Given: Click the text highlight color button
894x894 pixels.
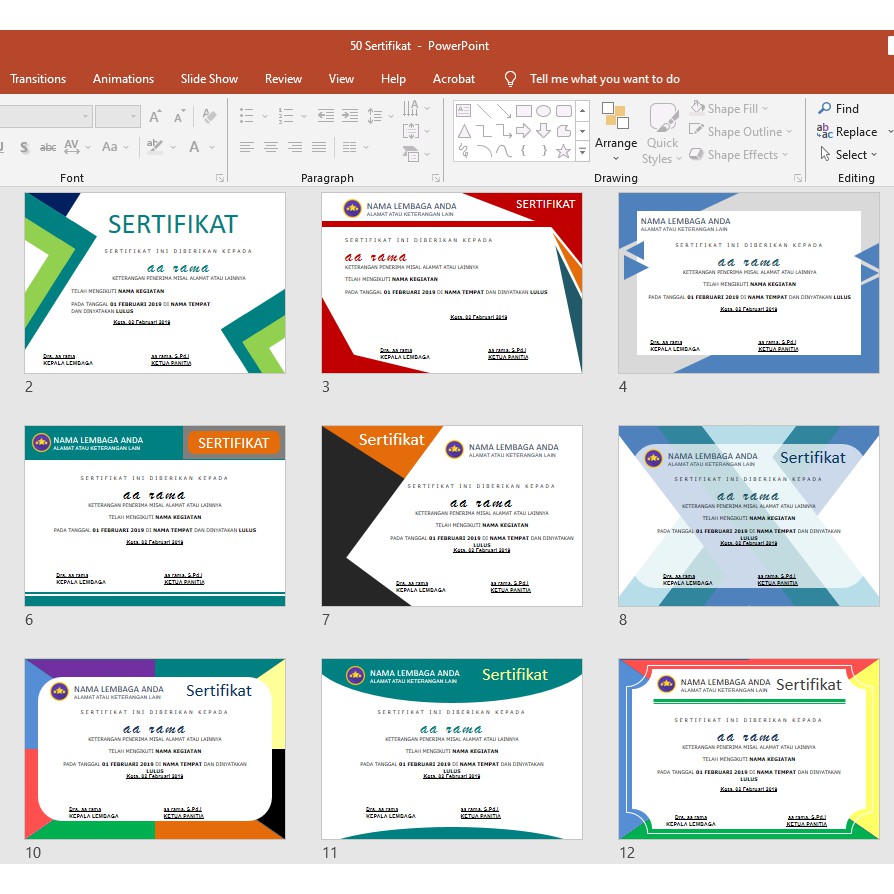Looking at the screenshot, I should (155, 147).
